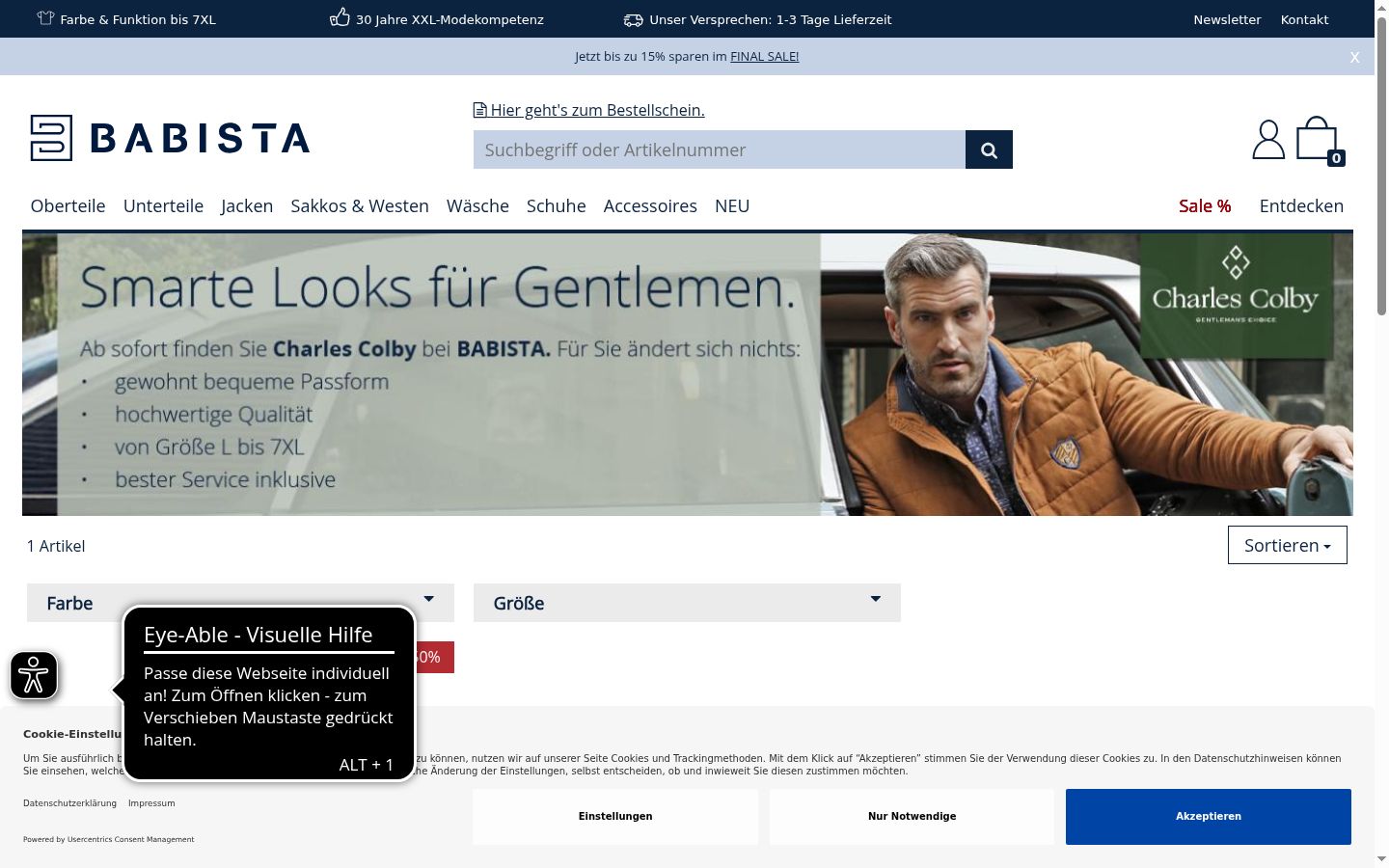Click the thumbs-up icon in top bar

click(x=340, y=17)
